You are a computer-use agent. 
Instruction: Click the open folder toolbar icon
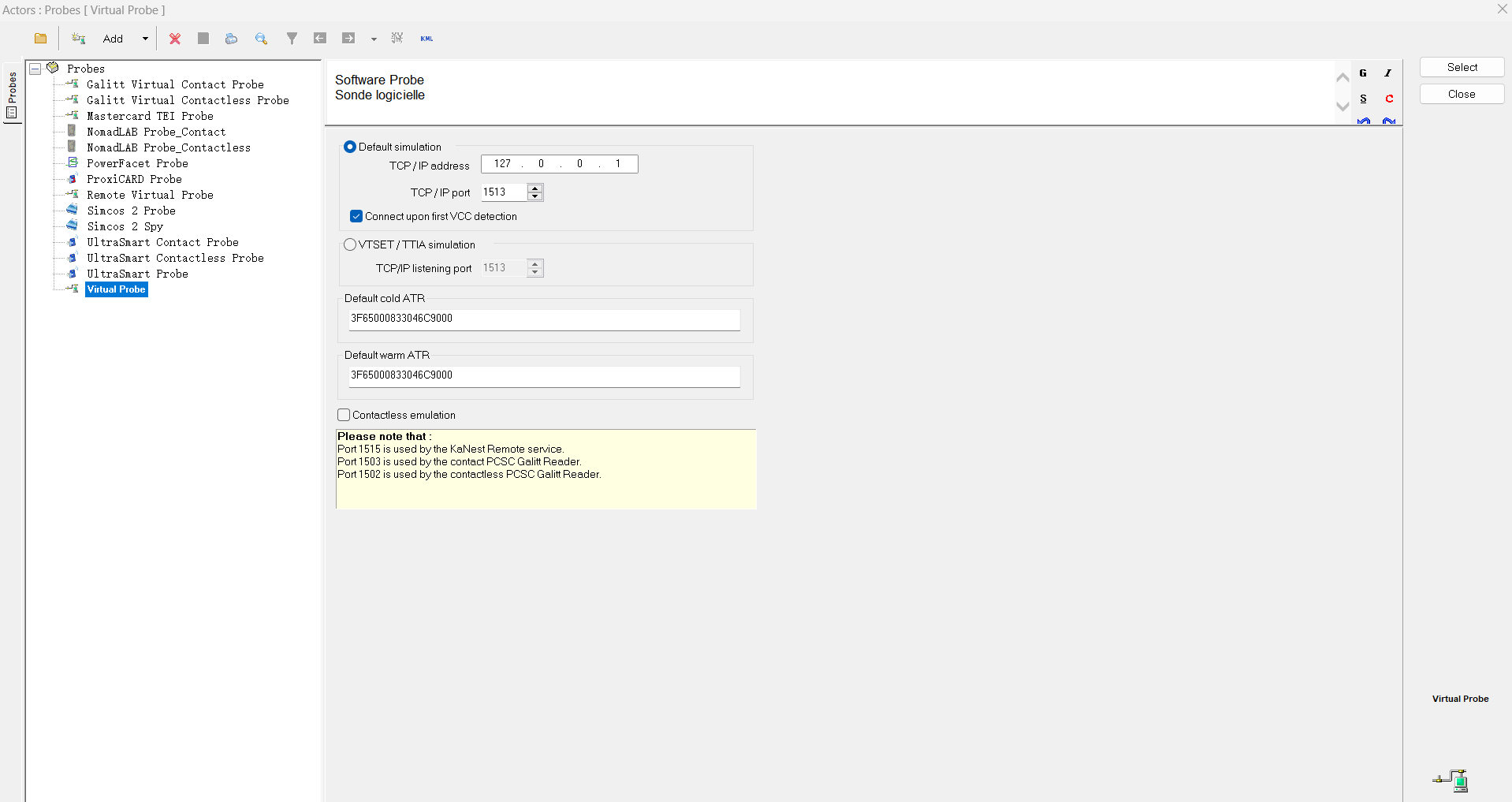point(41,39)
